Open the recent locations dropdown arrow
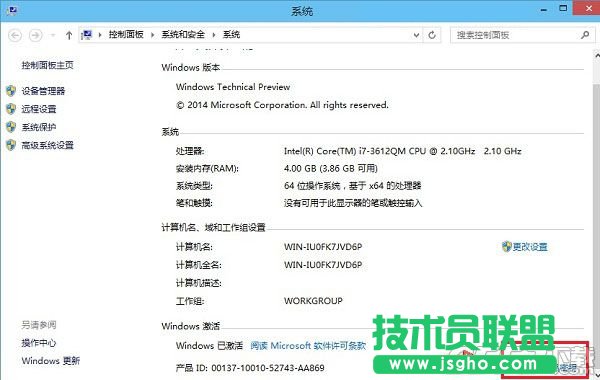The image size is (600, 380). pyautogui.click(x=53, y=35)
